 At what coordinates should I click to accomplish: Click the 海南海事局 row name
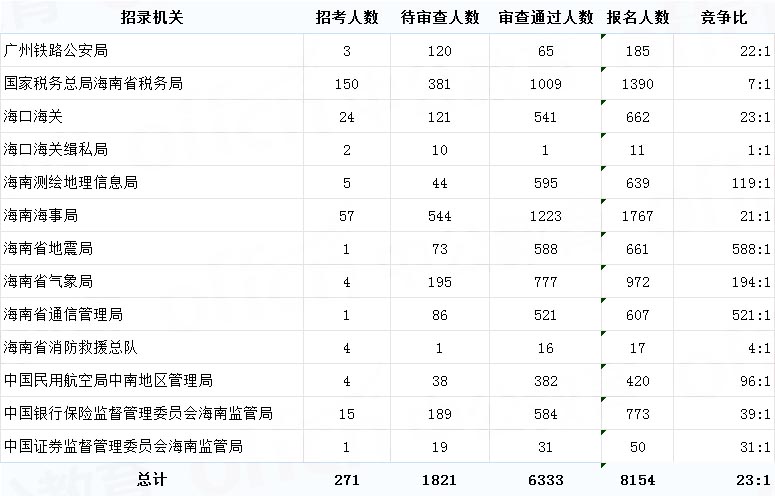[x=40, y=215]
